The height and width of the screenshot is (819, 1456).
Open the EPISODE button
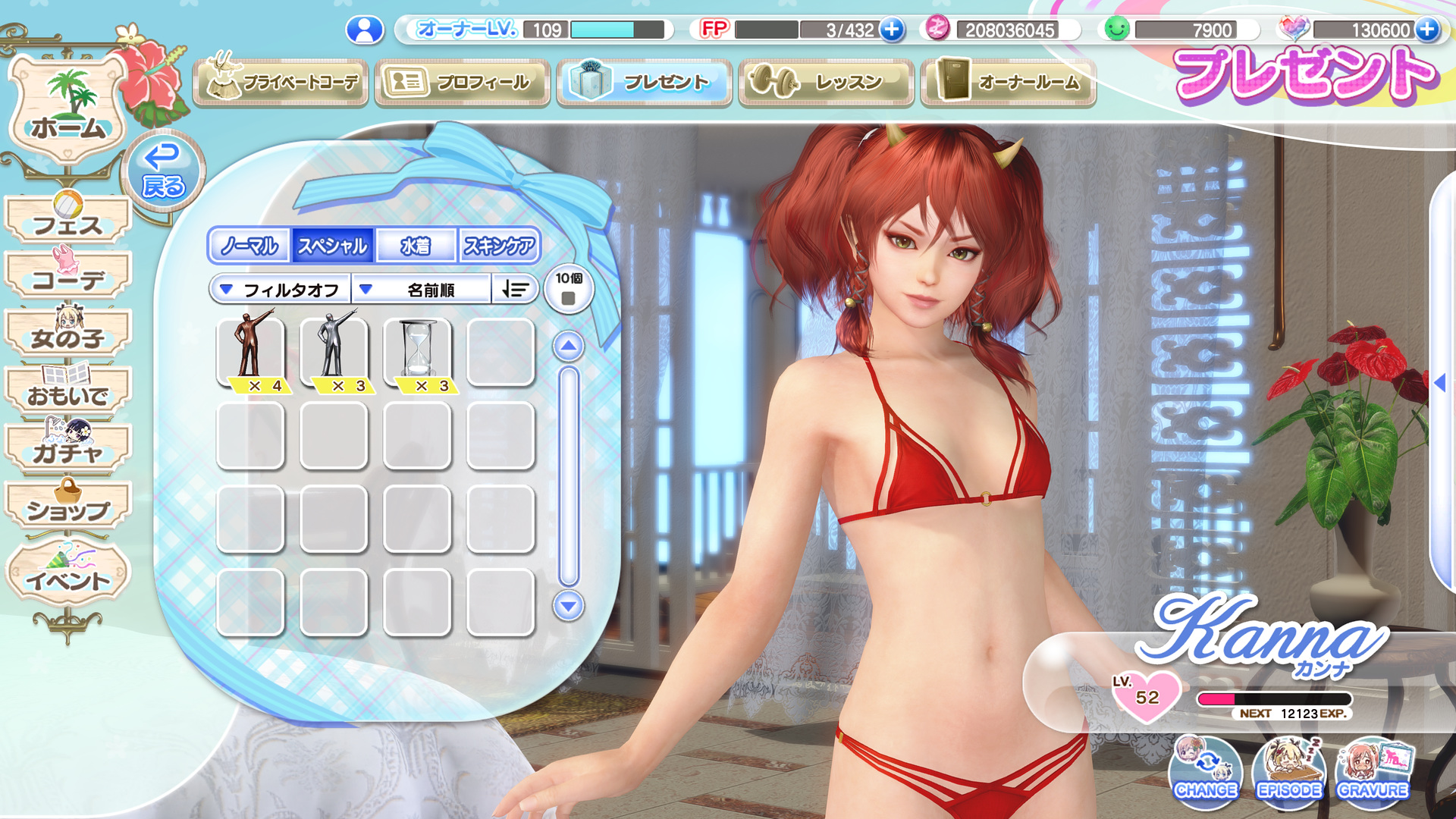pyautogui.click(x=1289, y=769)
